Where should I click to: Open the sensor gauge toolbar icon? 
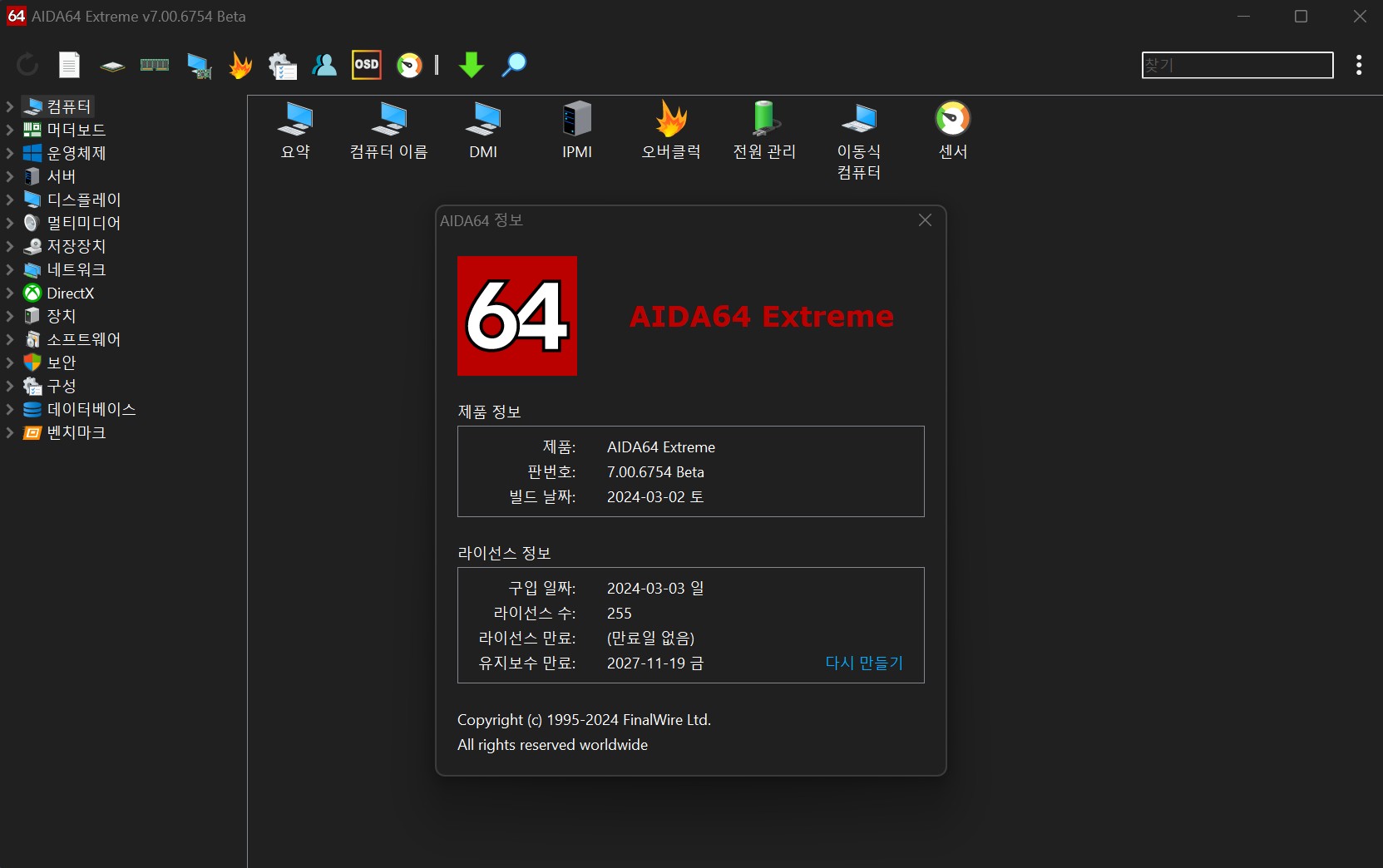click(409, 65)
